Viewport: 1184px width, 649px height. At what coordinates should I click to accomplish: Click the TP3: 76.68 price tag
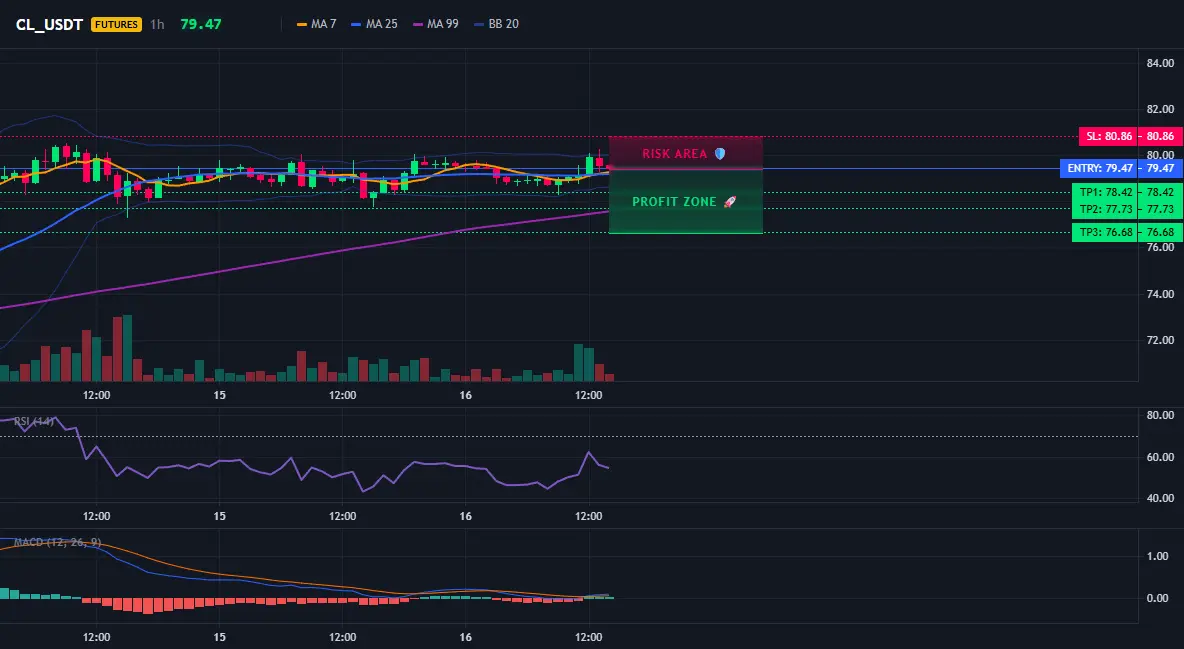[x=1105, y=233]
